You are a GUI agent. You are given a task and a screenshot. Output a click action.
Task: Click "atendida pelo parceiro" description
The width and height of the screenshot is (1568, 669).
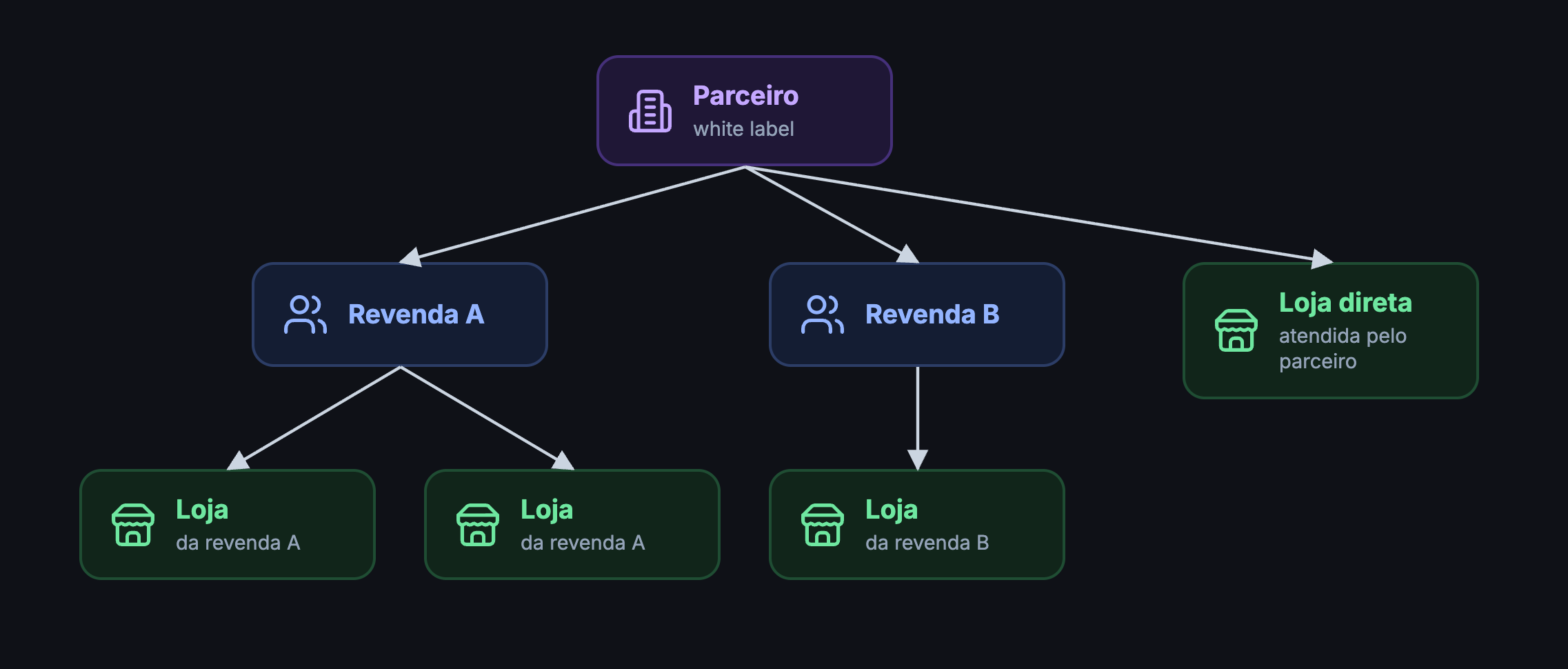tap(1343, 348)
